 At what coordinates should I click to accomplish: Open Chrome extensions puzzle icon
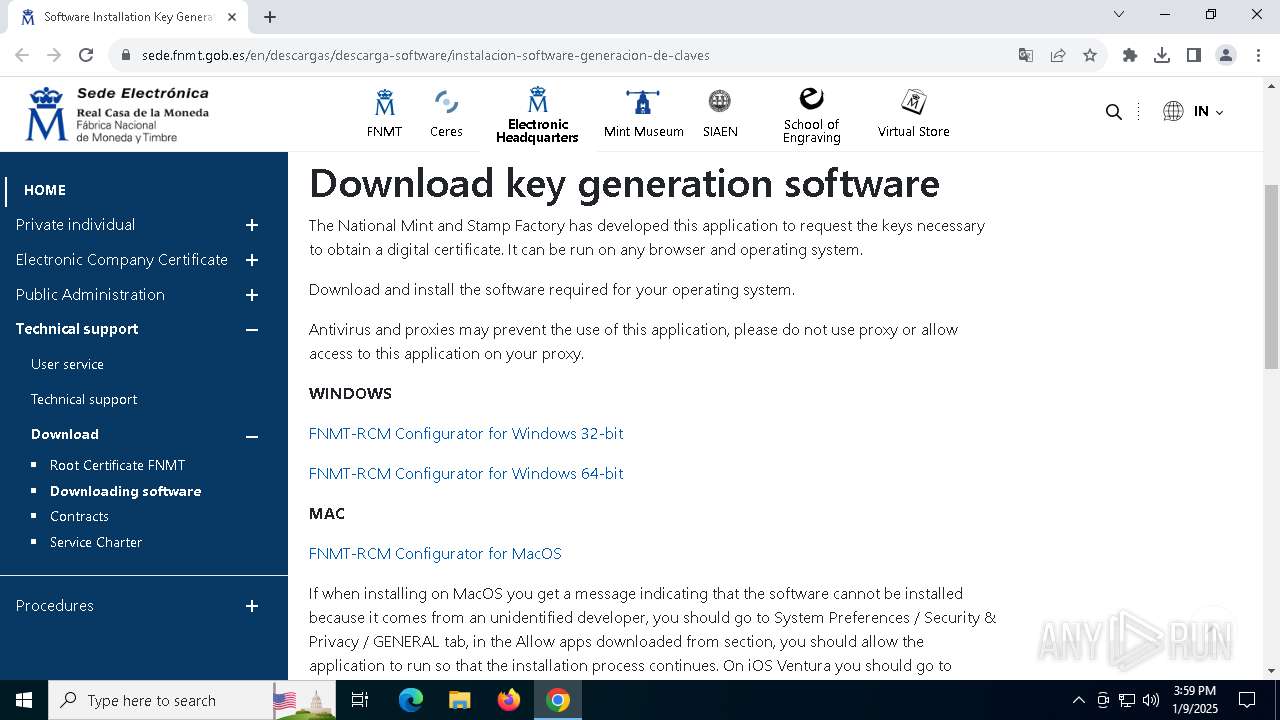pos(1130,55)
